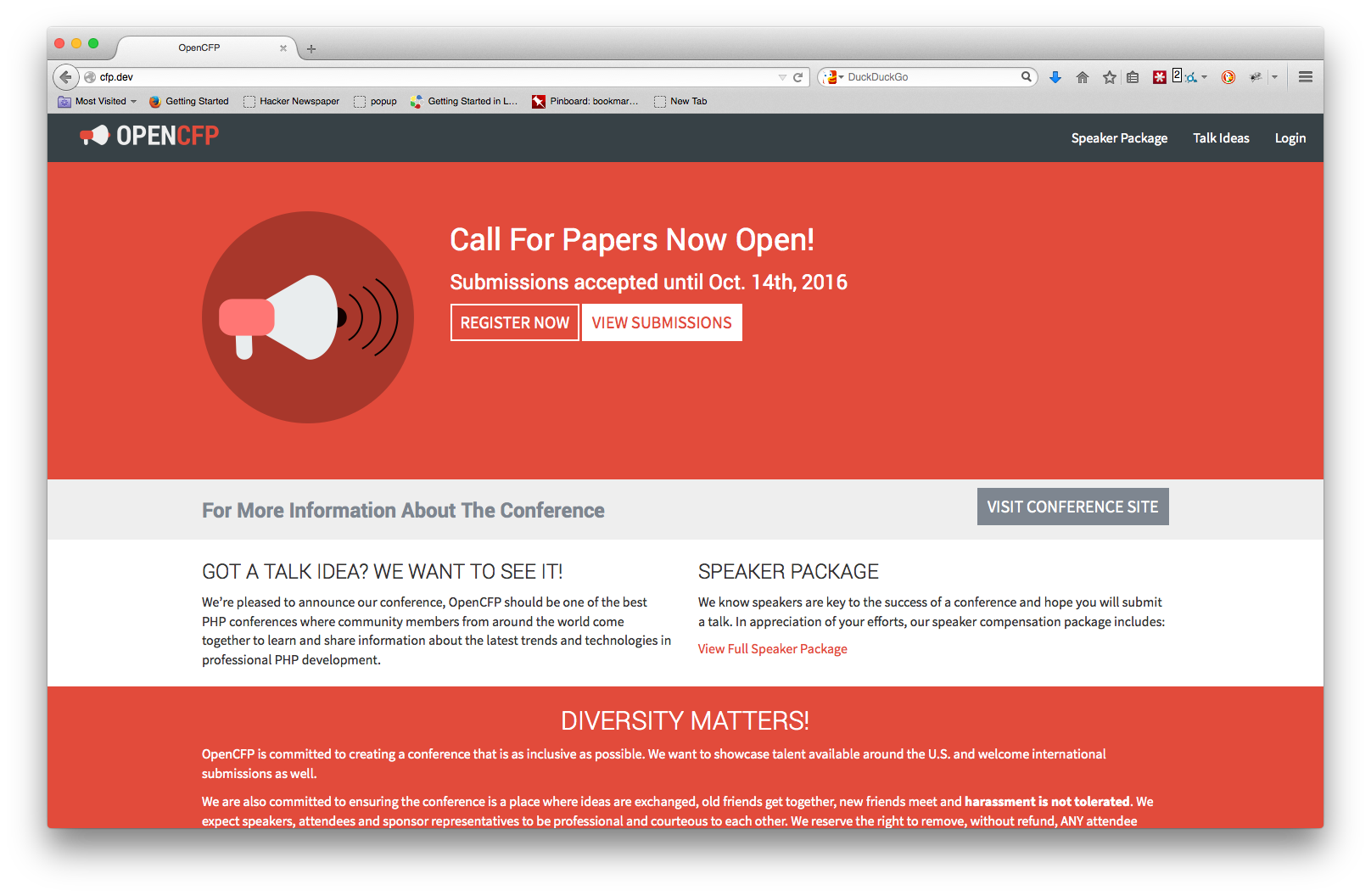Click the VISIT CONFERENCE SITE button
This screenshot has width=1371, height=896.
click(x=1072, y=507)
